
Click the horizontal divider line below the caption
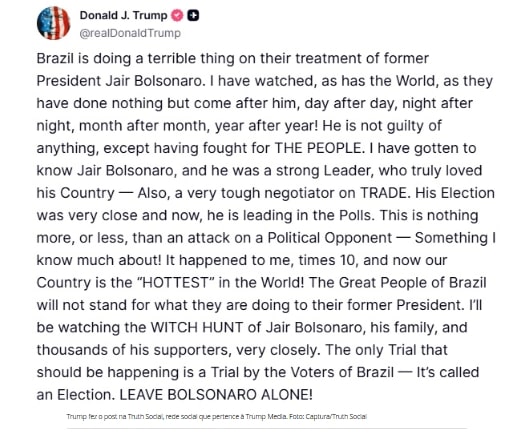[x=267, y=429]
